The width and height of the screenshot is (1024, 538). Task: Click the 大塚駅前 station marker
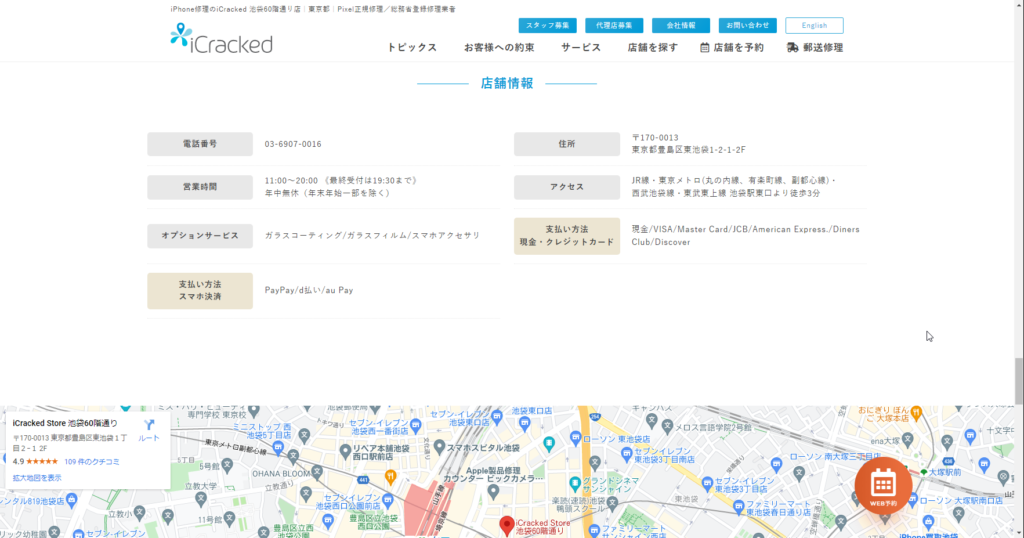pos(924,471)
